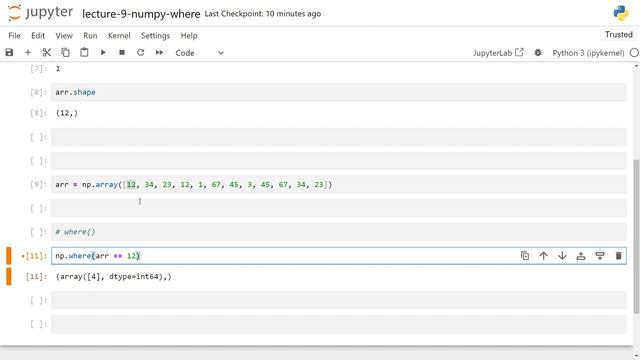Cut the selected cell with scissors icon

click(47, 53)
